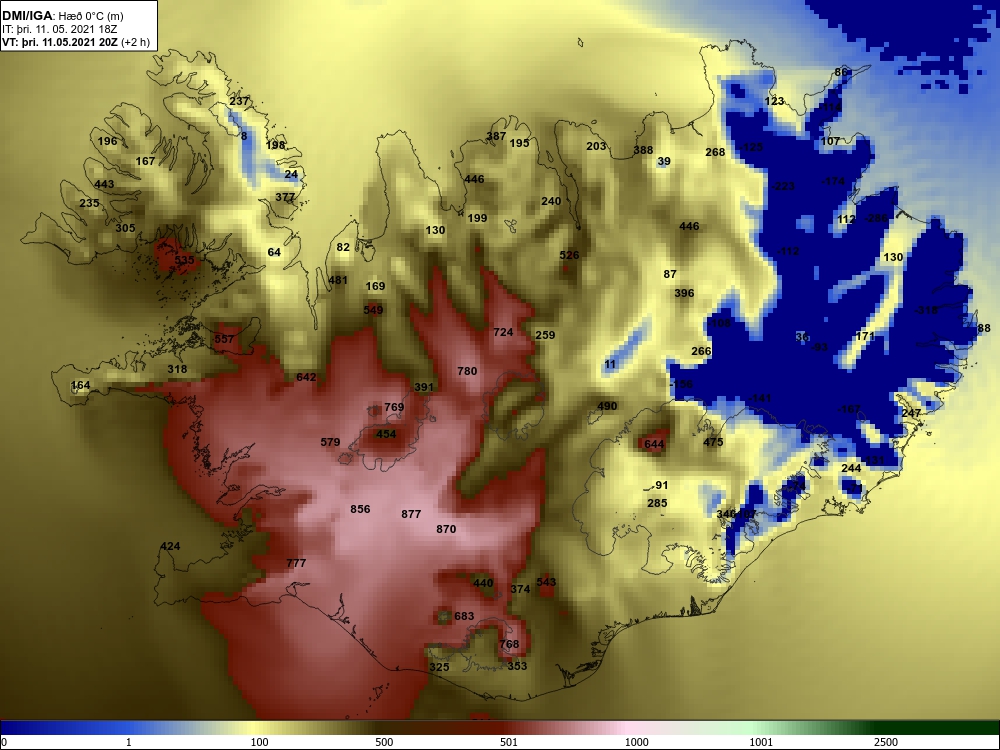
Task: Click the 100 tick on the color scale
Action: pyautogui.click(x=260, y=742)
